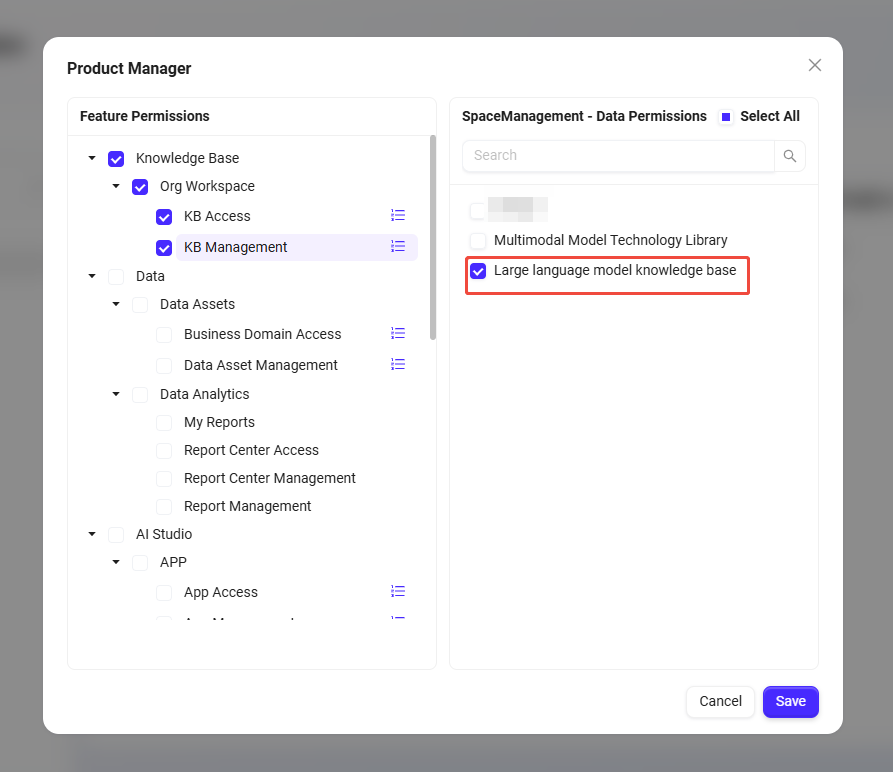Click the list icon next to App Access
Viewport: 893px width, 772px height.
[398, 591]
